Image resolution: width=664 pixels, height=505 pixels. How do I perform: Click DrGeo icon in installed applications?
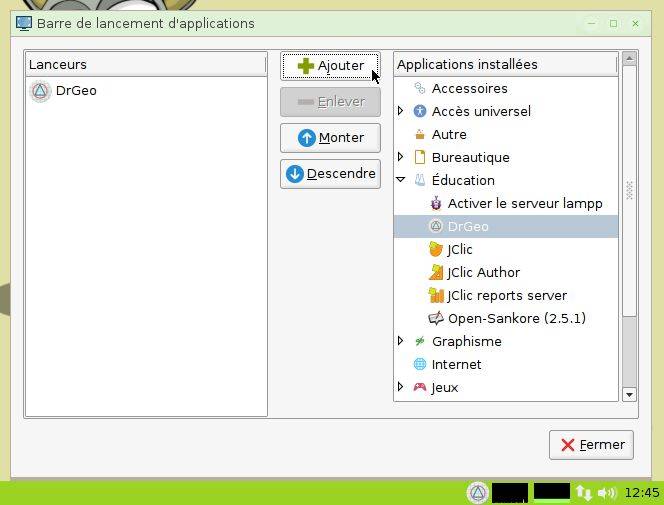[436, 226]
